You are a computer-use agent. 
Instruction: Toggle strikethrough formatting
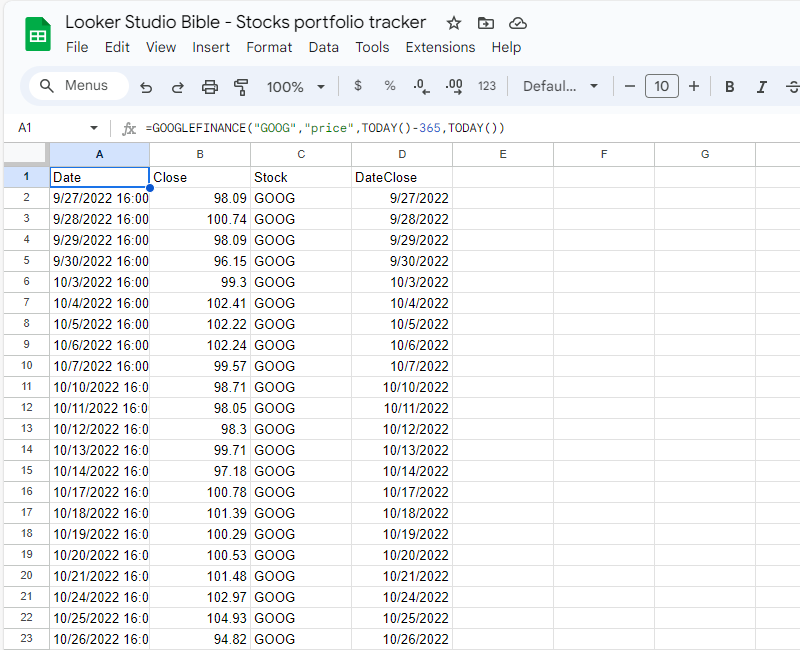pos(792,87)
